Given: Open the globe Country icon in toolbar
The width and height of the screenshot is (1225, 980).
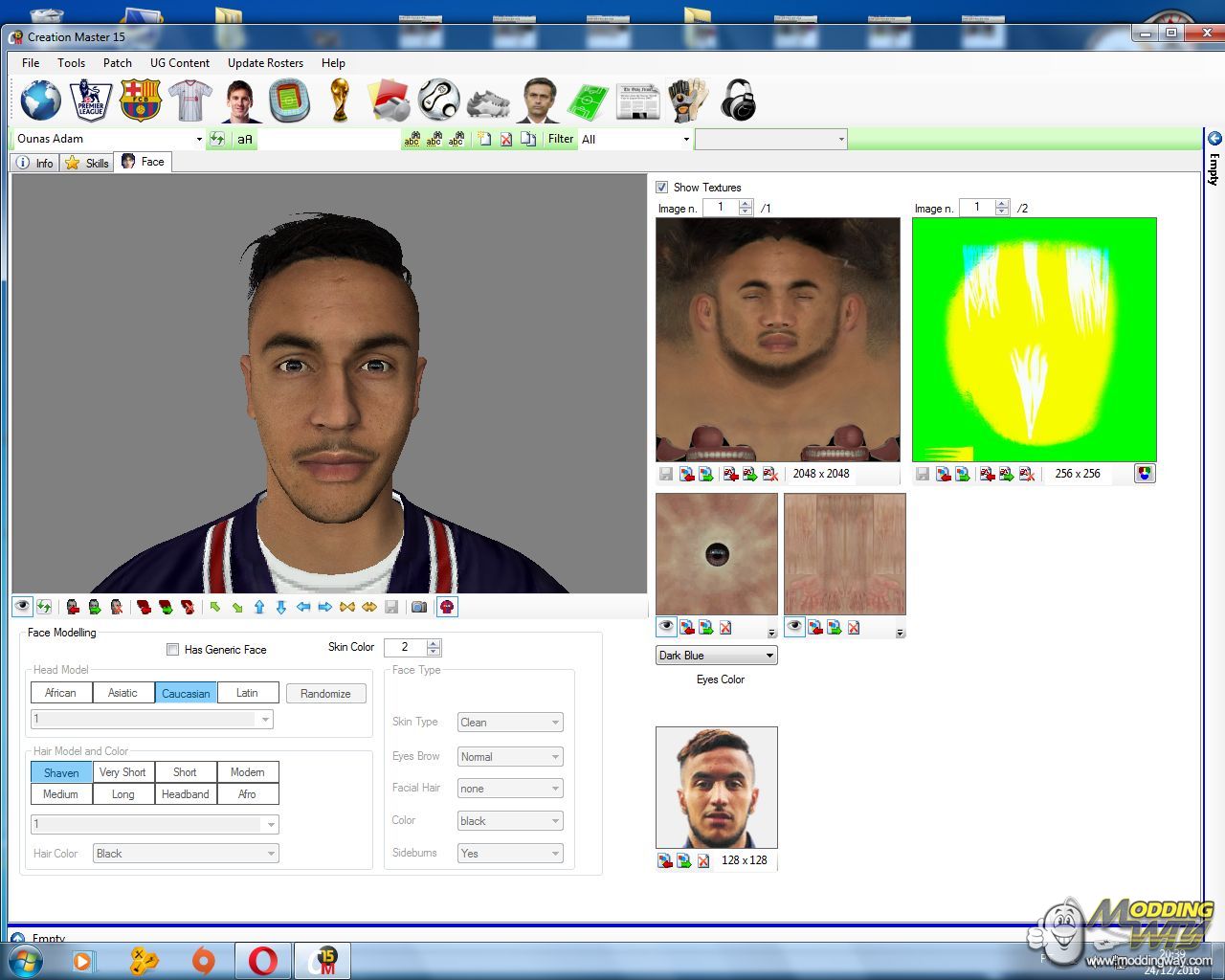Looking at the screenshot, I should (x=40, y=100).
